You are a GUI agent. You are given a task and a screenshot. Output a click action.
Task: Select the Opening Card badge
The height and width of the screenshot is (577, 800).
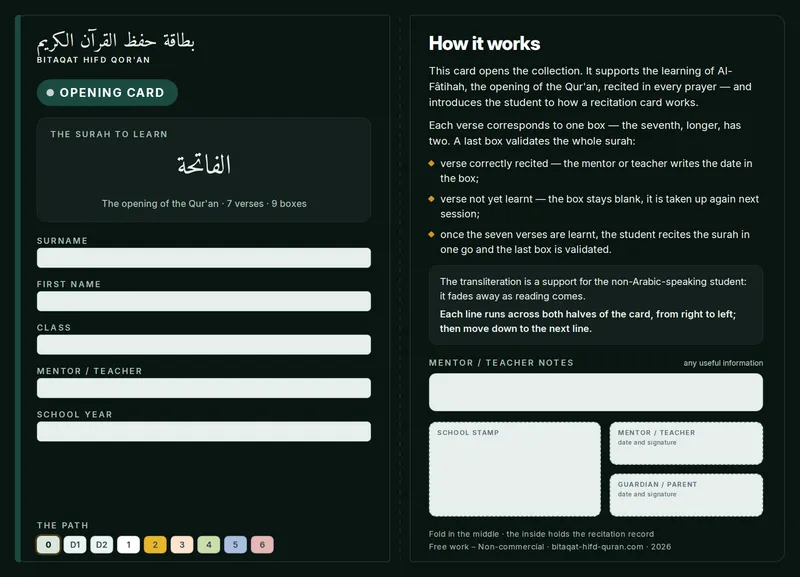(107, 92)
